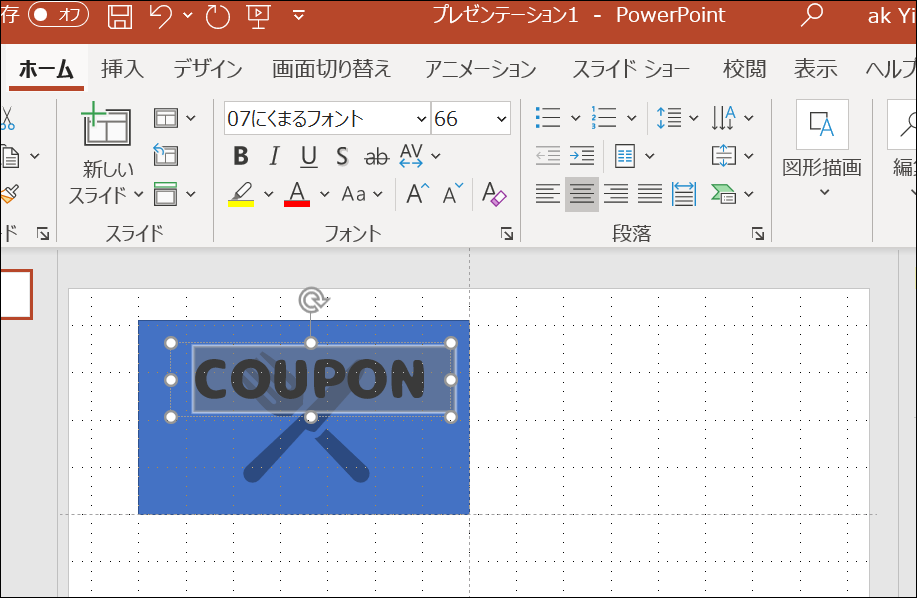This screenshot has height=598, width=917.
Task: Click the Numbering list icon
Action: tap(604, 117)
